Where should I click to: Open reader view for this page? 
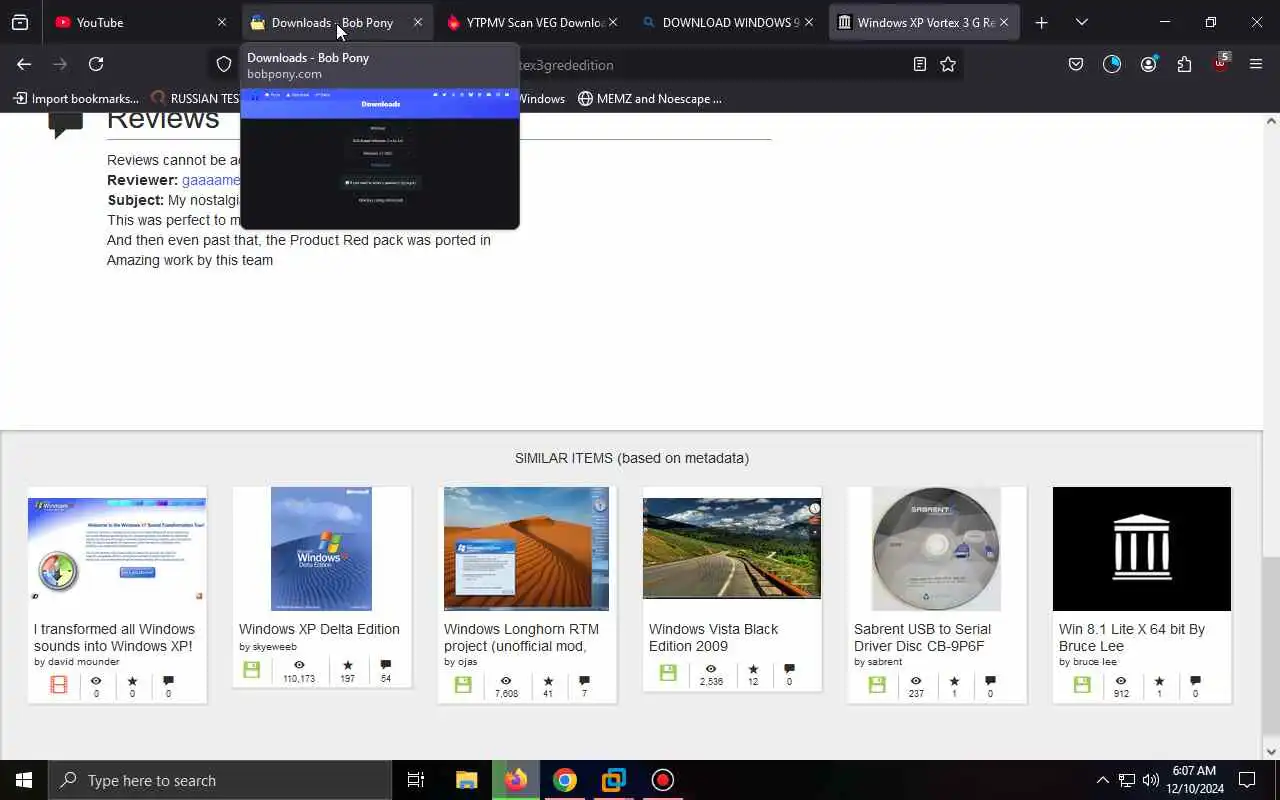coord(920,64)
